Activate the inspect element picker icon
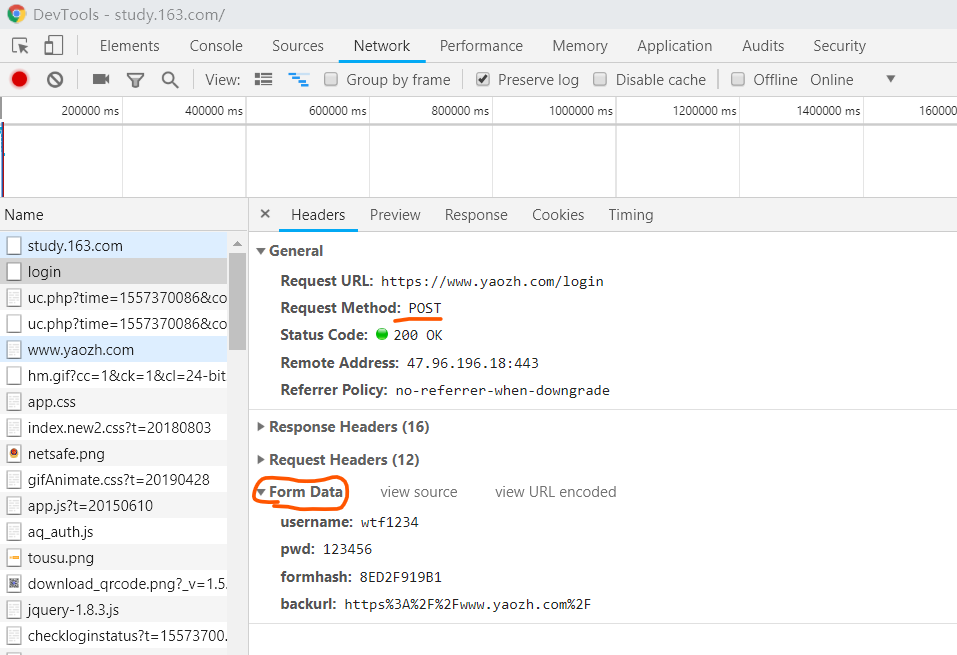This screenshot has width=957, height=655. (x=20, y=46)
